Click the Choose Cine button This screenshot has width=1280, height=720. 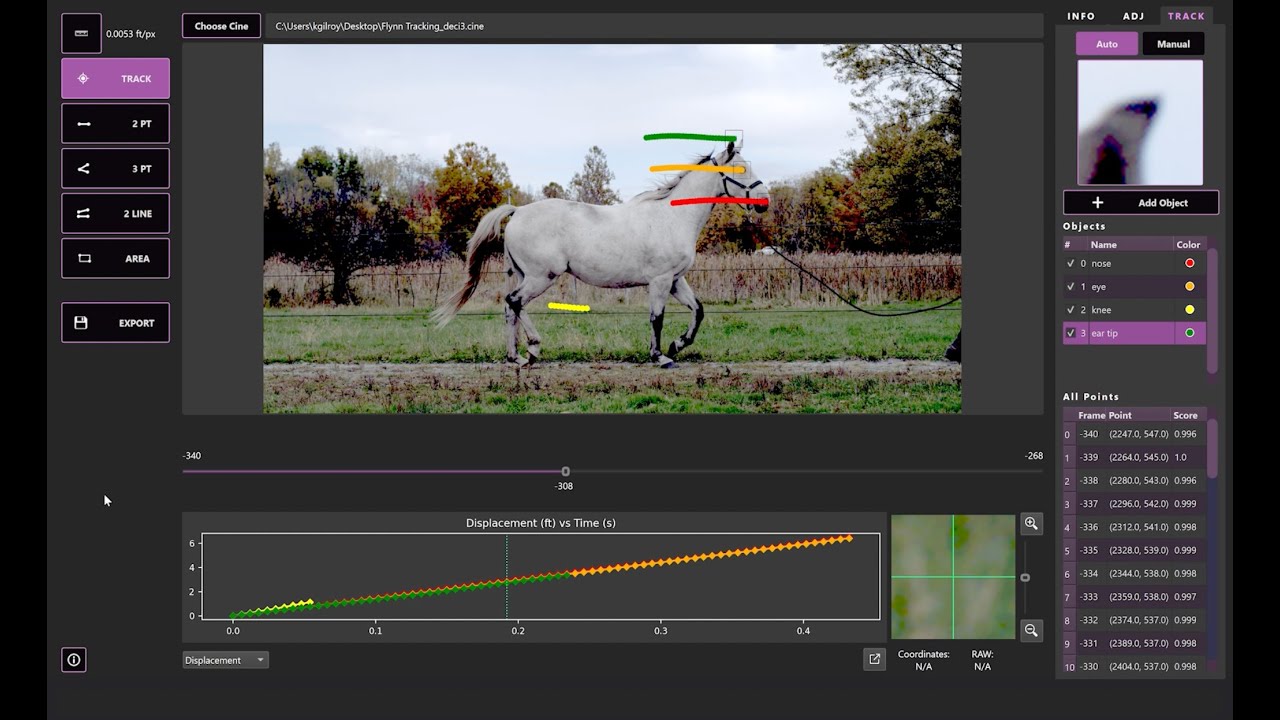(221, 26)
